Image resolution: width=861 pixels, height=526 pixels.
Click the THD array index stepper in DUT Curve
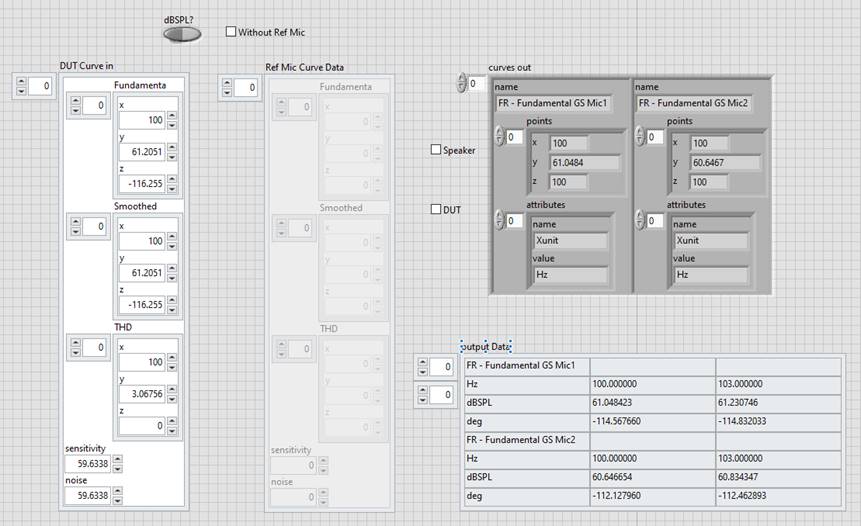[x=74, y=347]
